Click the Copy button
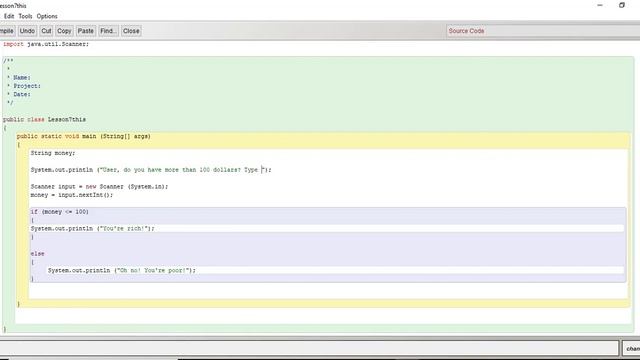Viewport: 640px width, 360px height. pyautogui.click(x=64, y=31)
